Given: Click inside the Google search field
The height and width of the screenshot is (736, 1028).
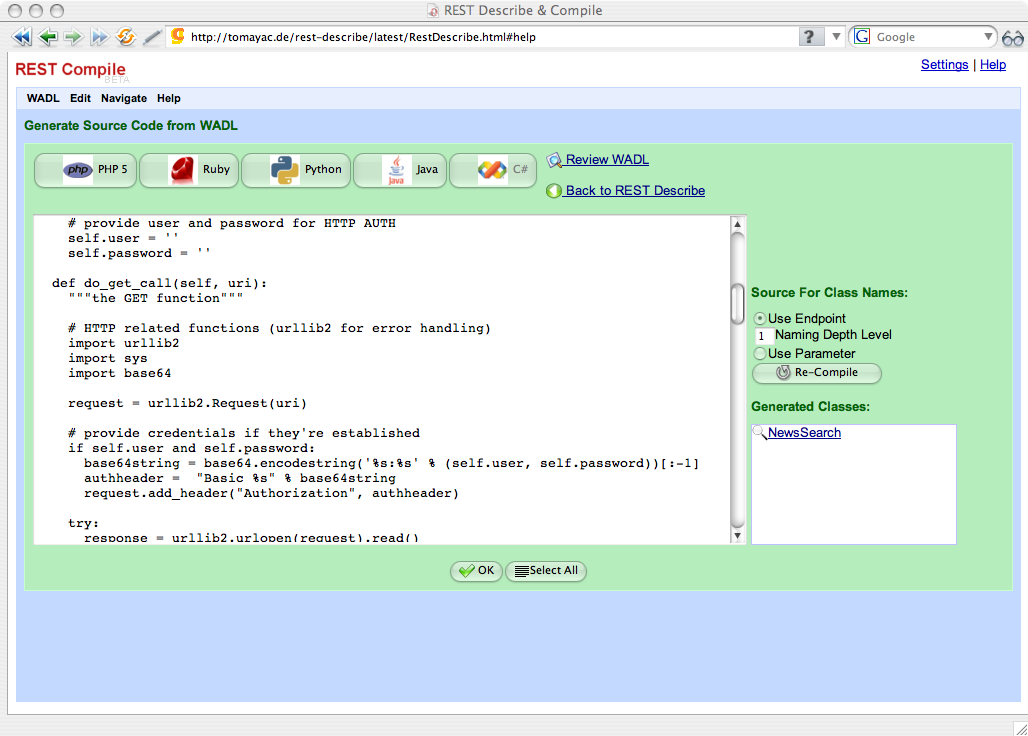Looking at the screenshot, I should pyautogui.click(x=924, y=37).
